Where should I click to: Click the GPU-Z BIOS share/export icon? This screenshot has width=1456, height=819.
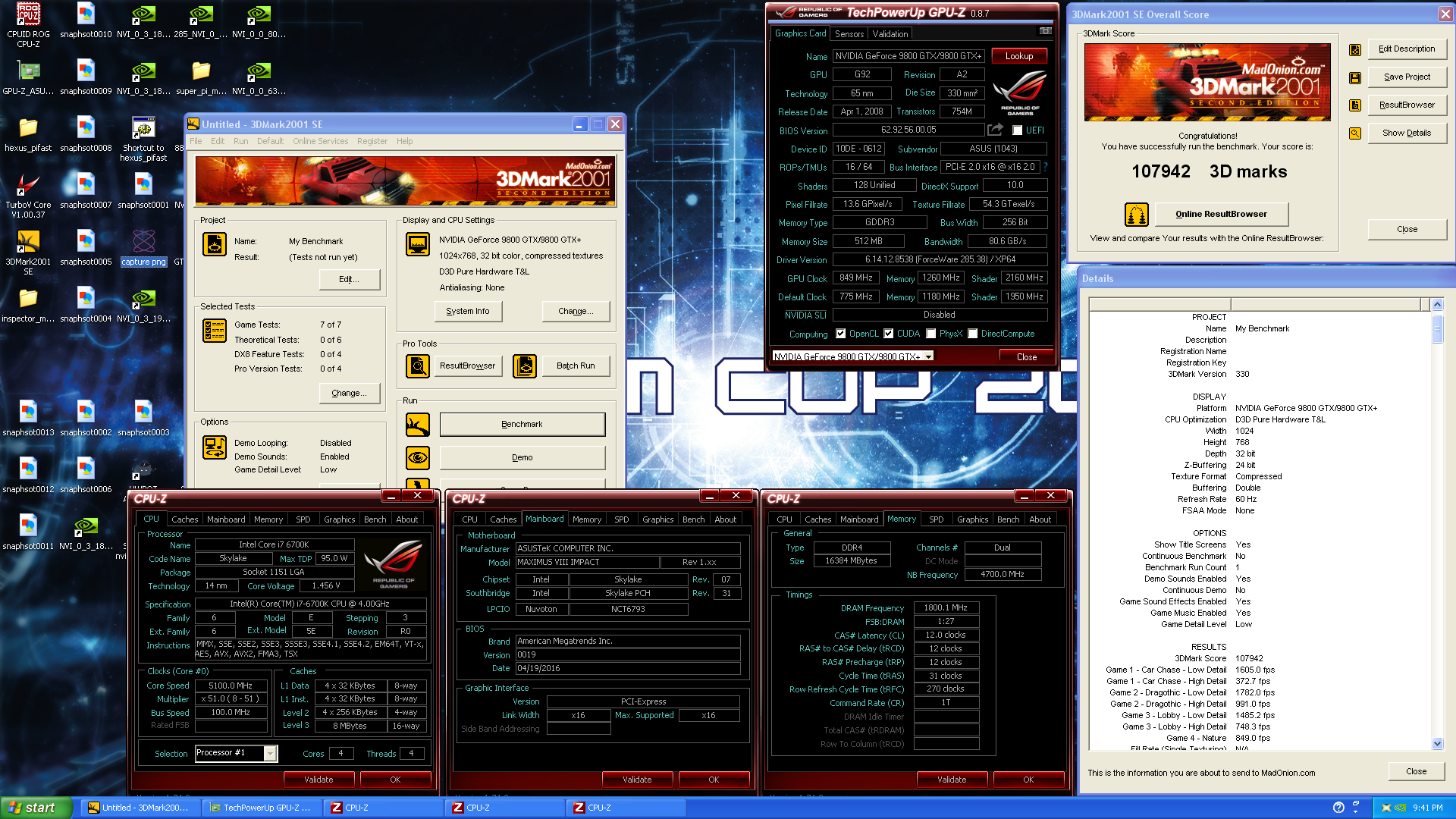tap(995, 130)
